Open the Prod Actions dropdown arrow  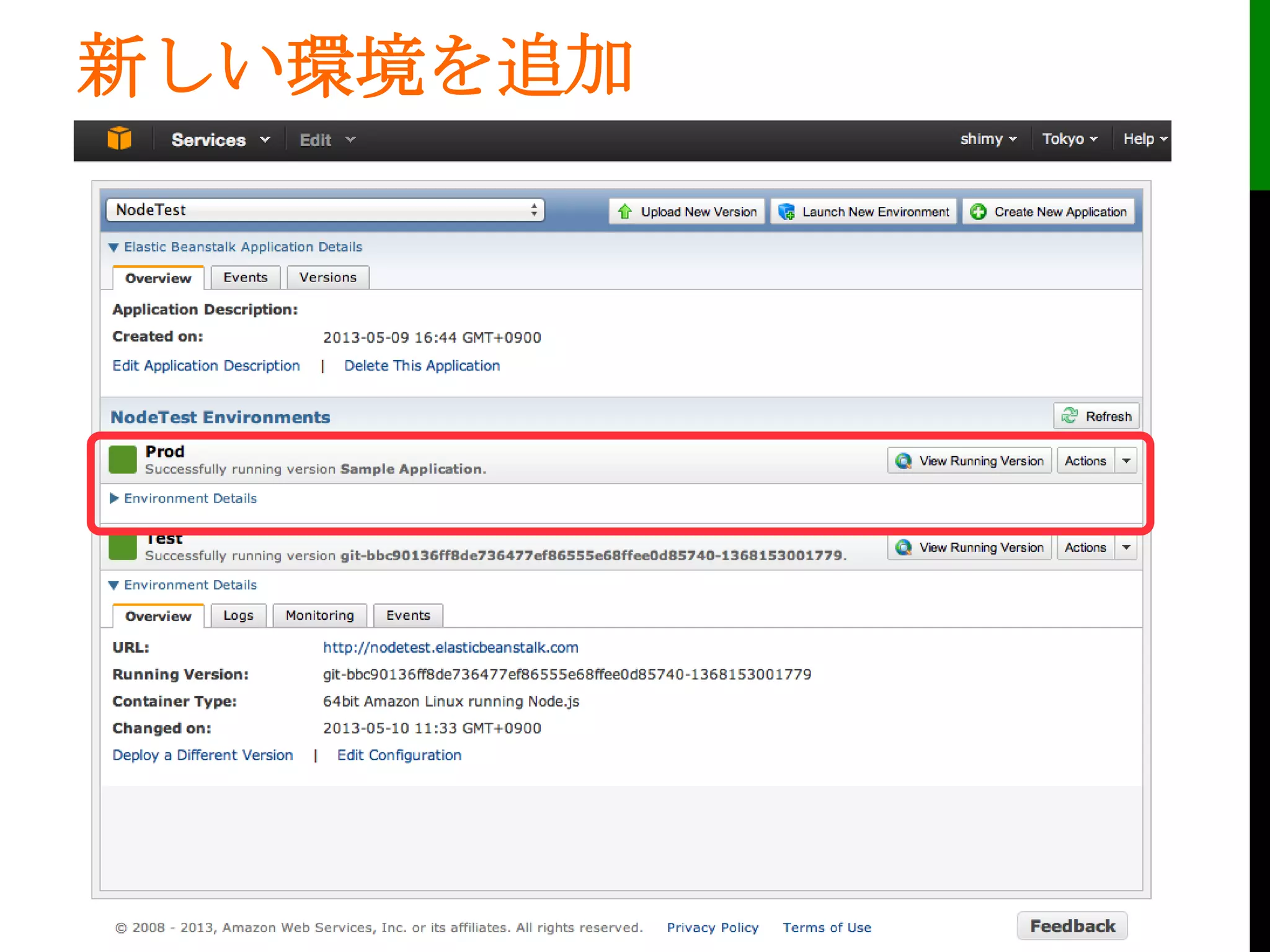[x=1126, y=461]
